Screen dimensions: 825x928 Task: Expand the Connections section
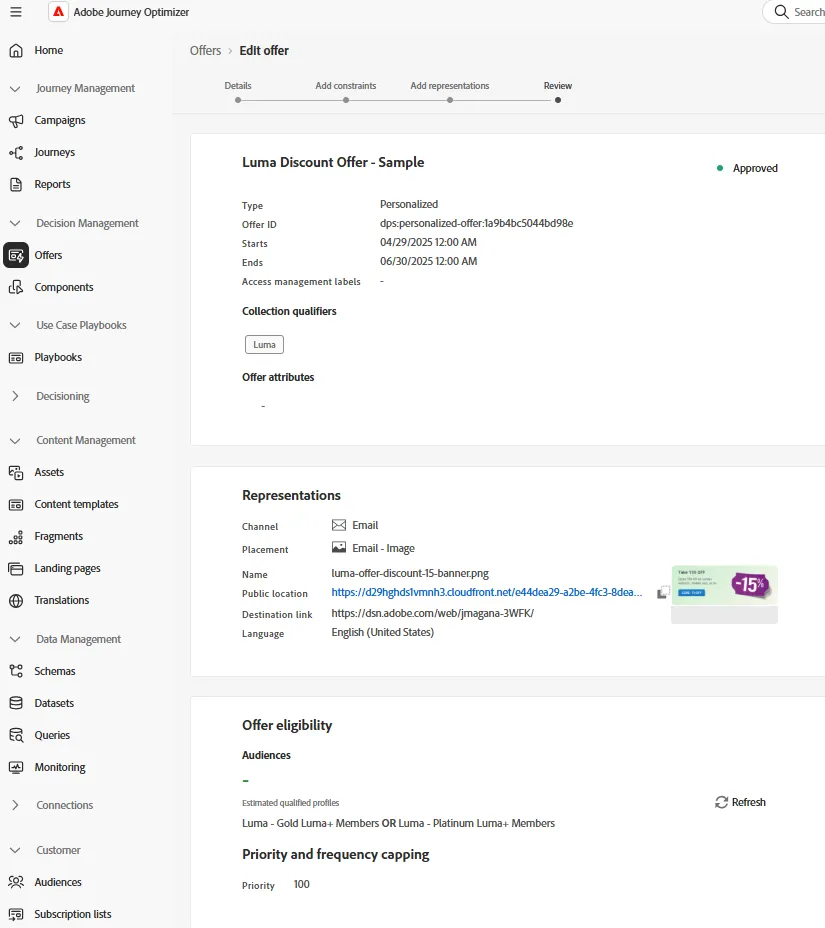click(x=15, y=805)
